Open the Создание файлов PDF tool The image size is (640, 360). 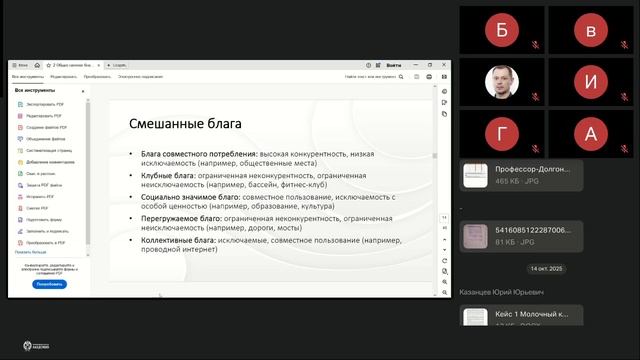(42, 127)
